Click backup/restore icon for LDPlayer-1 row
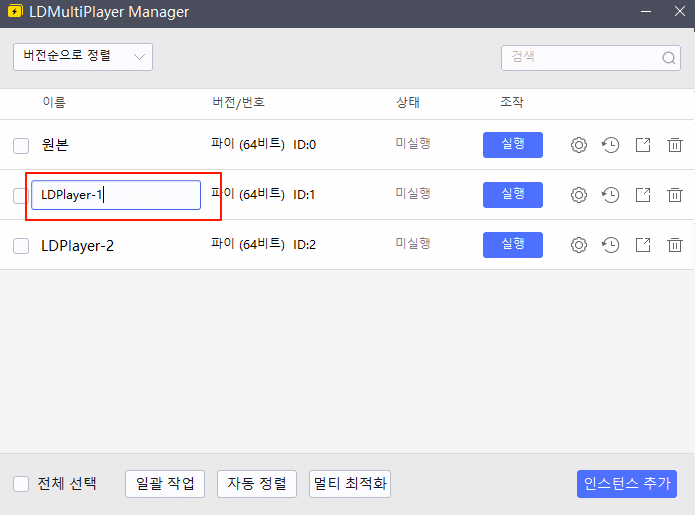Viewport: 695px width, 515px height. click(610, 195)
